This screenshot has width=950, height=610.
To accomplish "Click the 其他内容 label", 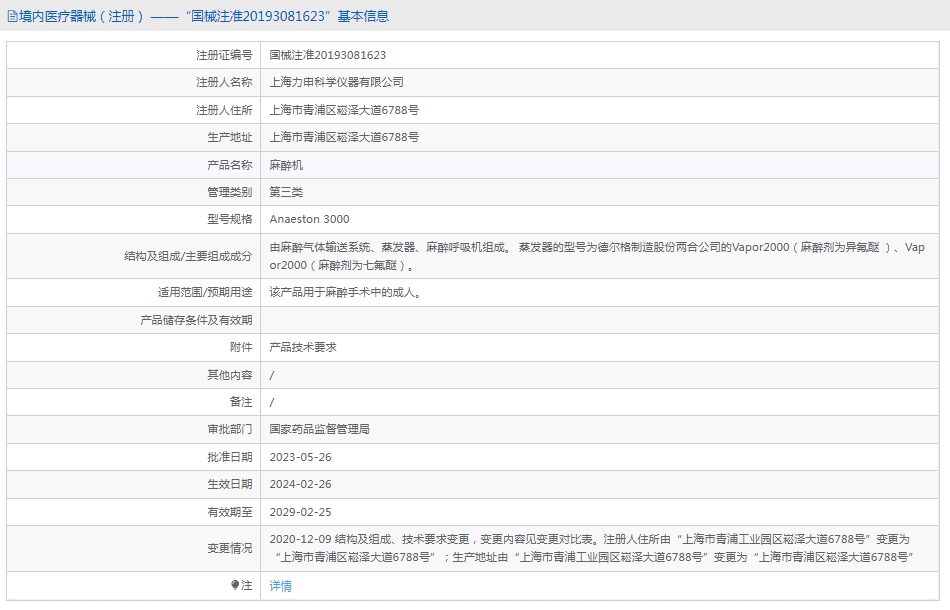I will [230, 375].
